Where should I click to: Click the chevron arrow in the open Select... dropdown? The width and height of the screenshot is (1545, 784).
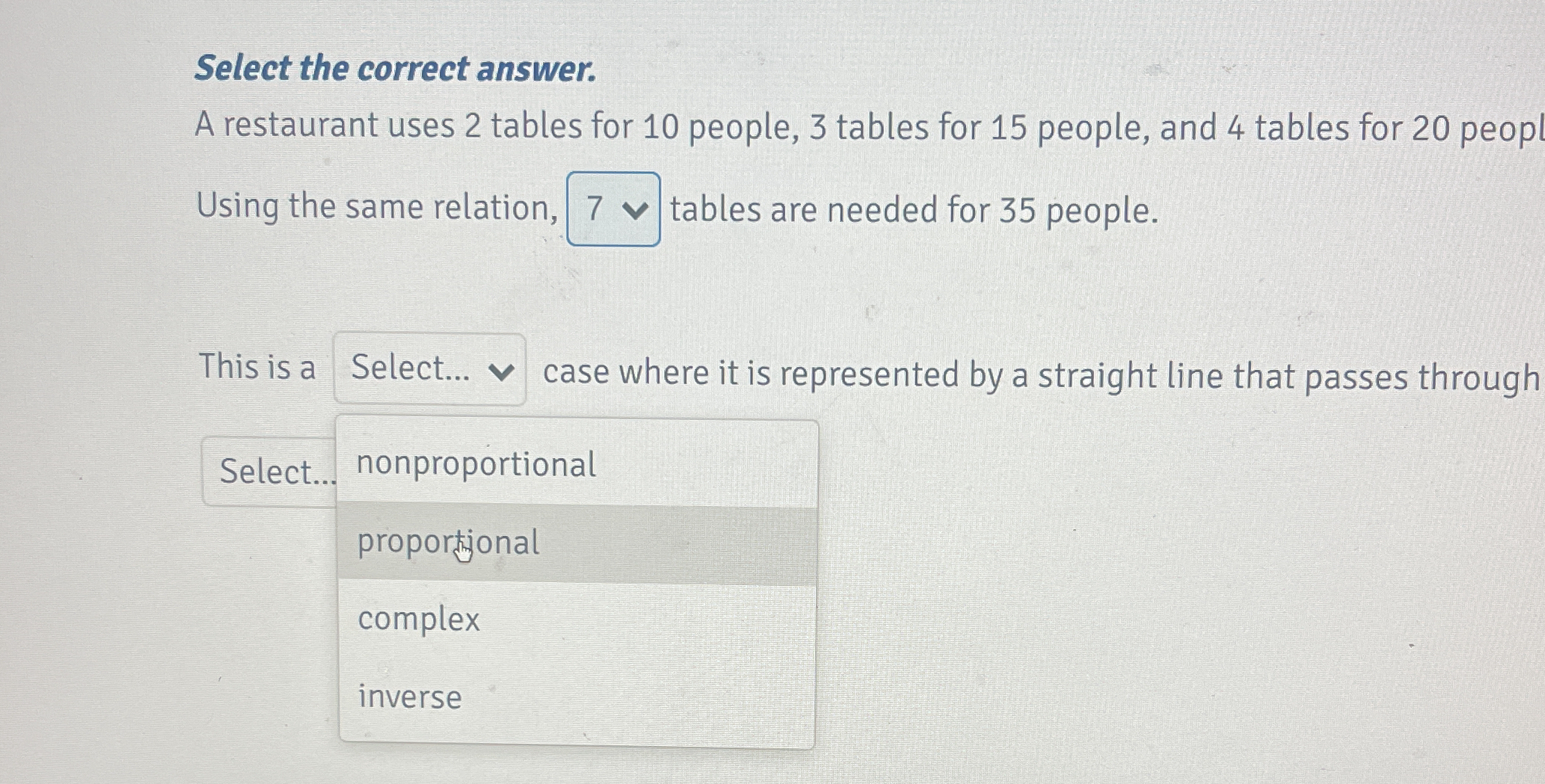(500, 371)
